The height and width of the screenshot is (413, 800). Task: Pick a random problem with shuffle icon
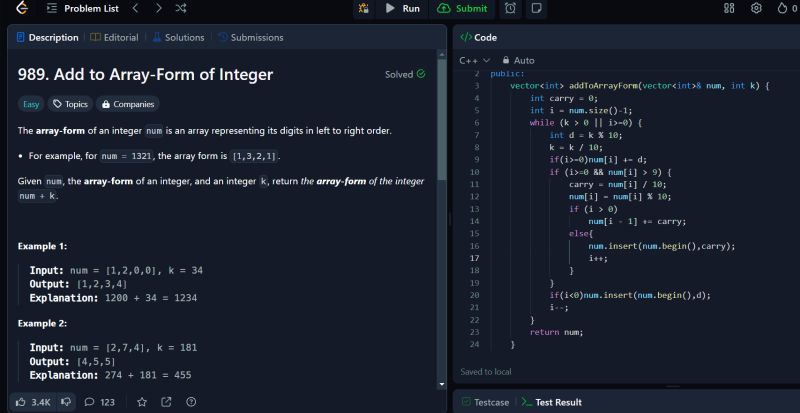click(x=181, y=8)
